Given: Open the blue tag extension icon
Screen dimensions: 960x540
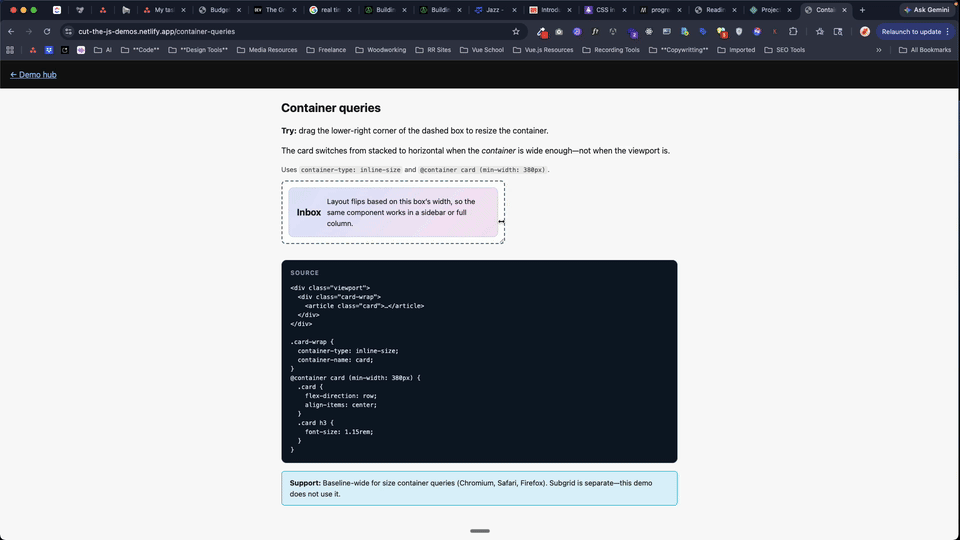Looking at the screenshot, I should coord(703,31).
